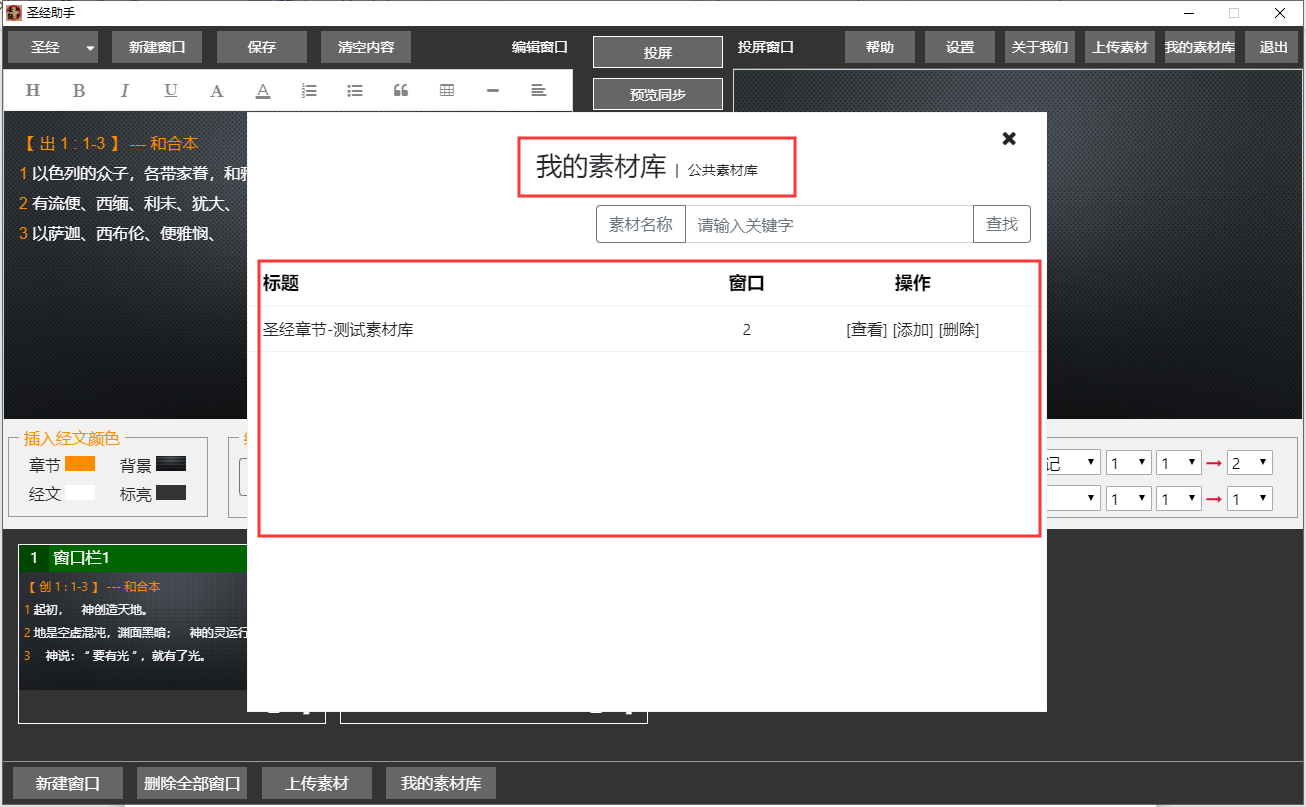Insert a bulleted list
This screenshot has height=807, width=1306.
click(355, 91)
